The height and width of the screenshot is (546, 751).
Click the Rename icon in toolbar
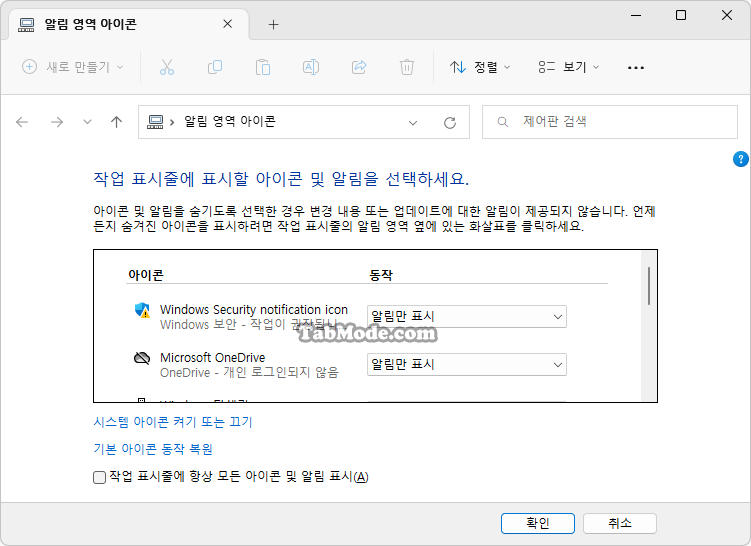click(311, 67)
